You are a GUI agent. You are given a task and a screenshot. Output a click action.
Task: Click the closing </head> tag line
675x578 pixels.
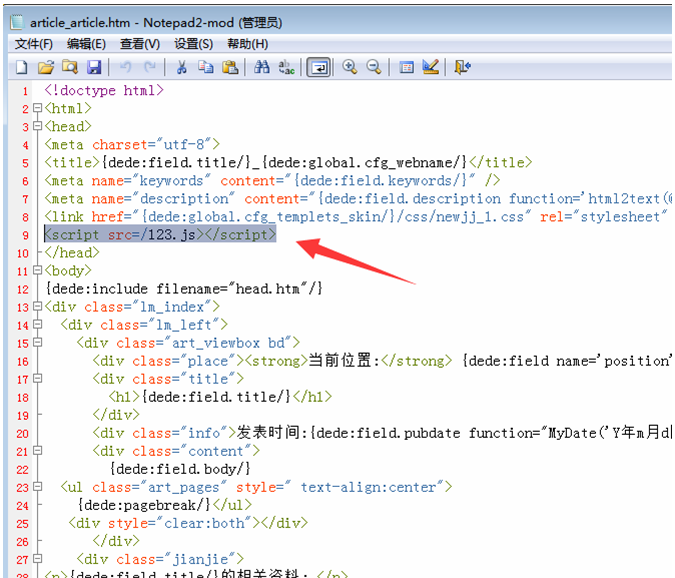[72, 253]
